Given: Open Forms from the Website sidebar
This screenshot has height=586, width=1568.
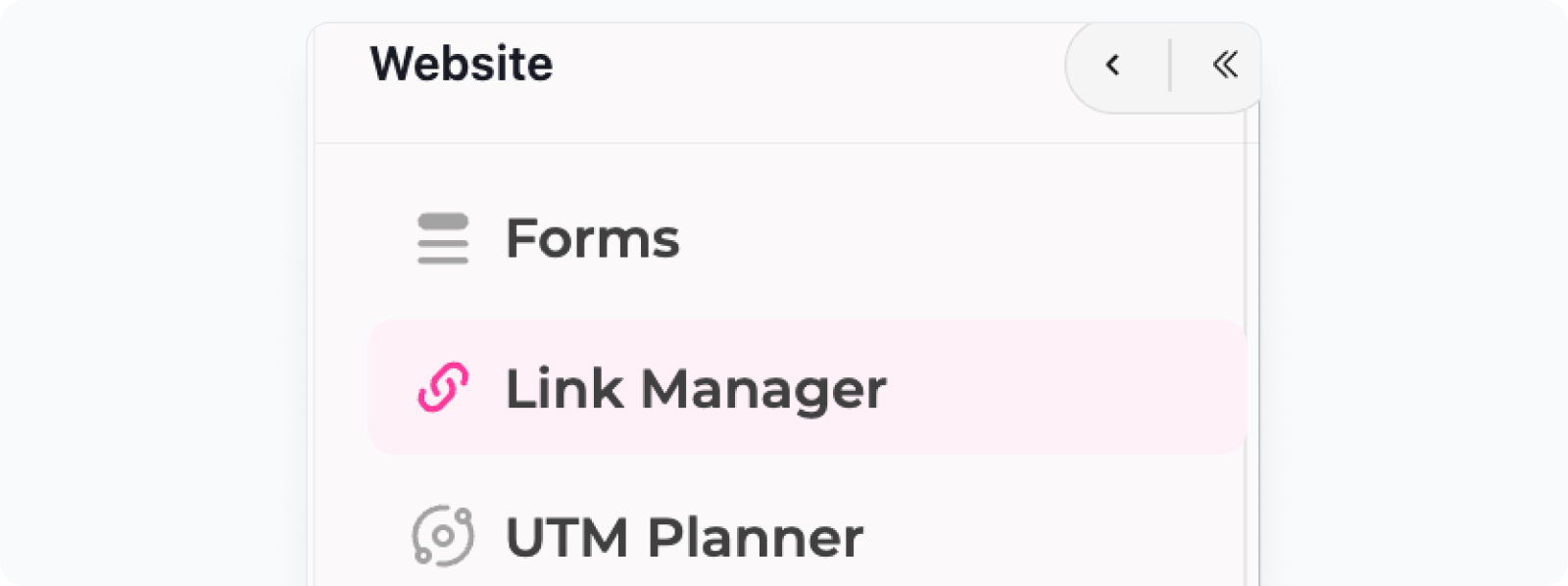Looking at the screenshot, I should [x=808, y=238].
